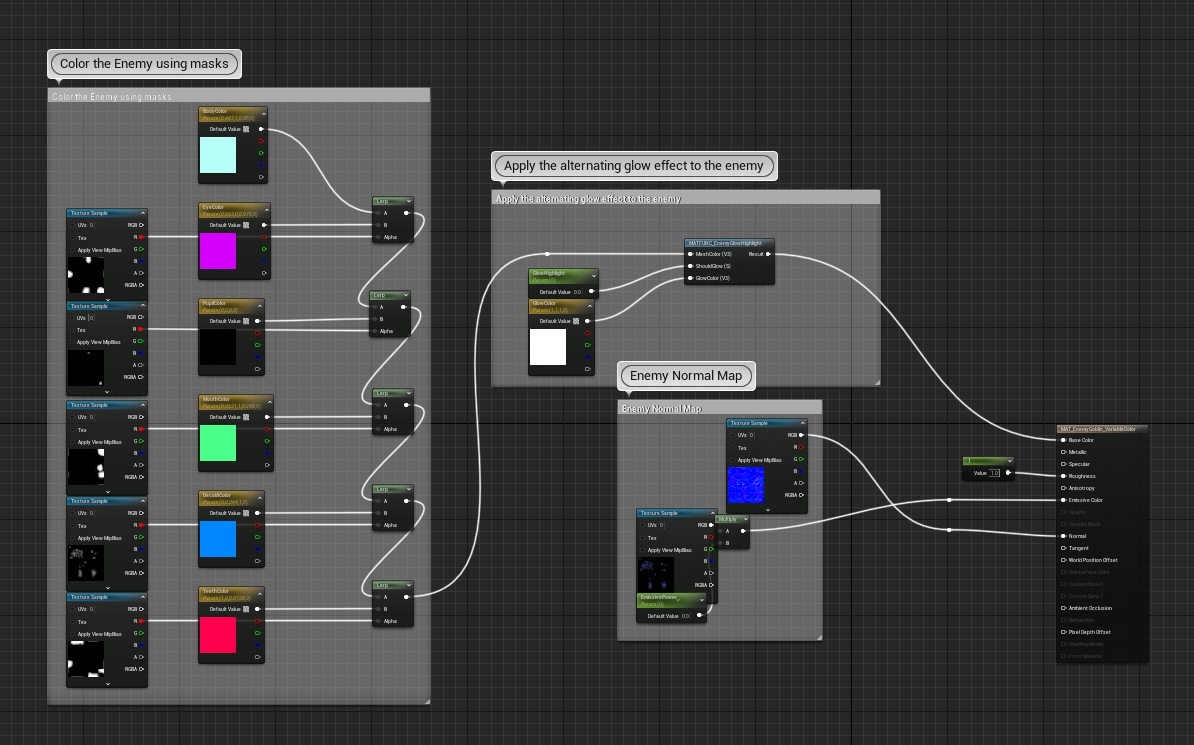The width and height of the screenshot is (1194, 745).
Task: Click the EmissivePower Default Value output pin
Action: pyautogui.click(x=699, y=616)
